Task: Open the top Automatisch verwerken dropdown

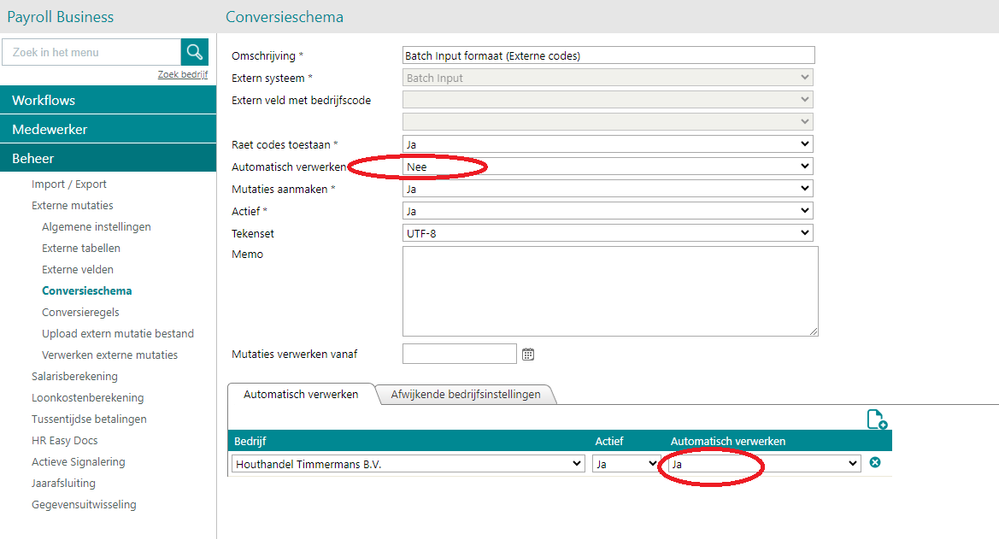Action: [608, 166]
